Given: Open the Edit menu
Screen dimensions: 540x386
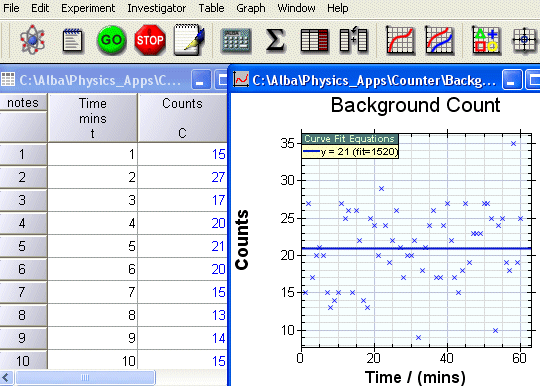Looking at the screenshot, I should [x=40, y=8].
